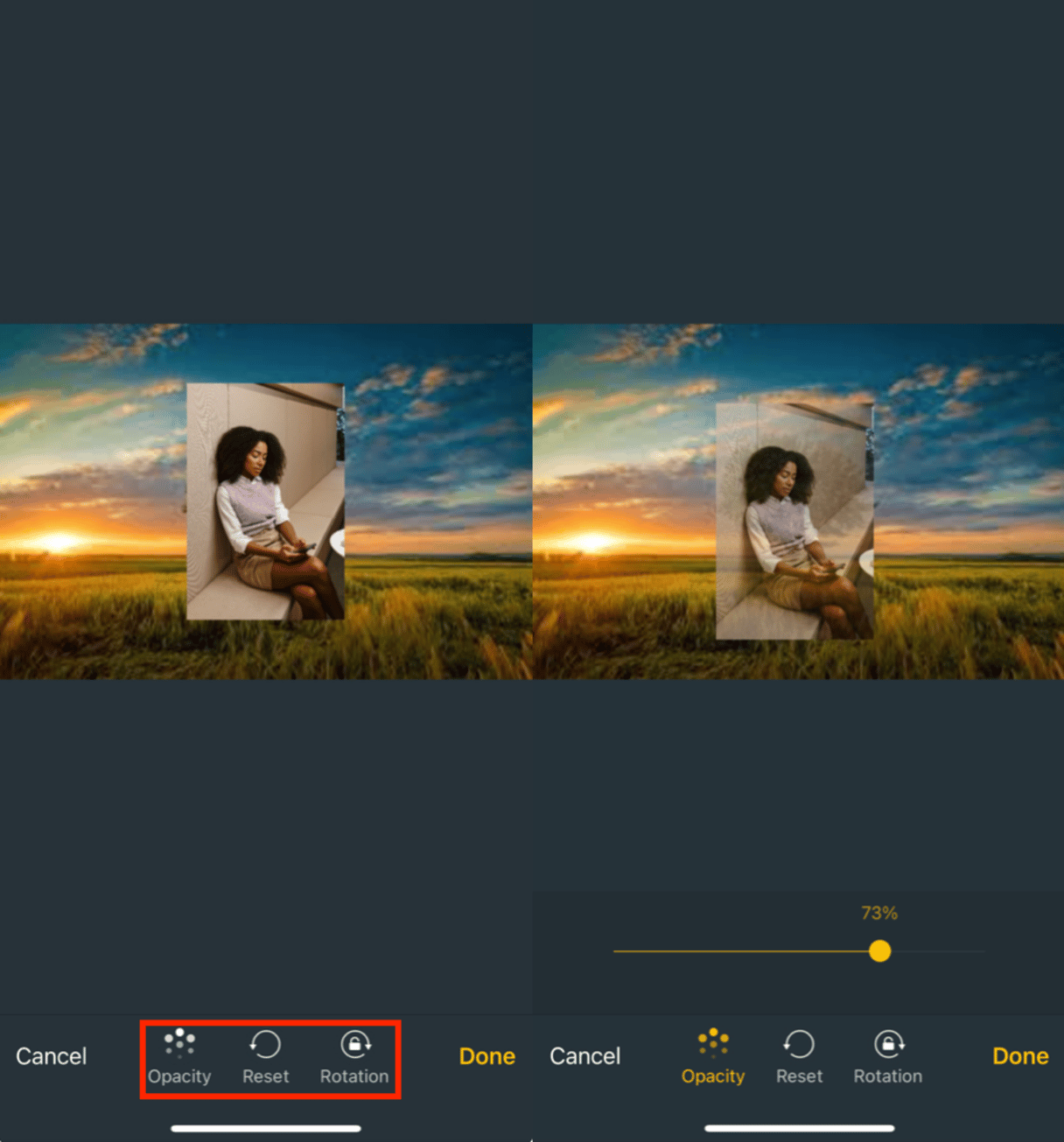This screenshot has height=1142, width=1064.
Task: Click the yellow slider track left of the handle
Action: (744, 951)
